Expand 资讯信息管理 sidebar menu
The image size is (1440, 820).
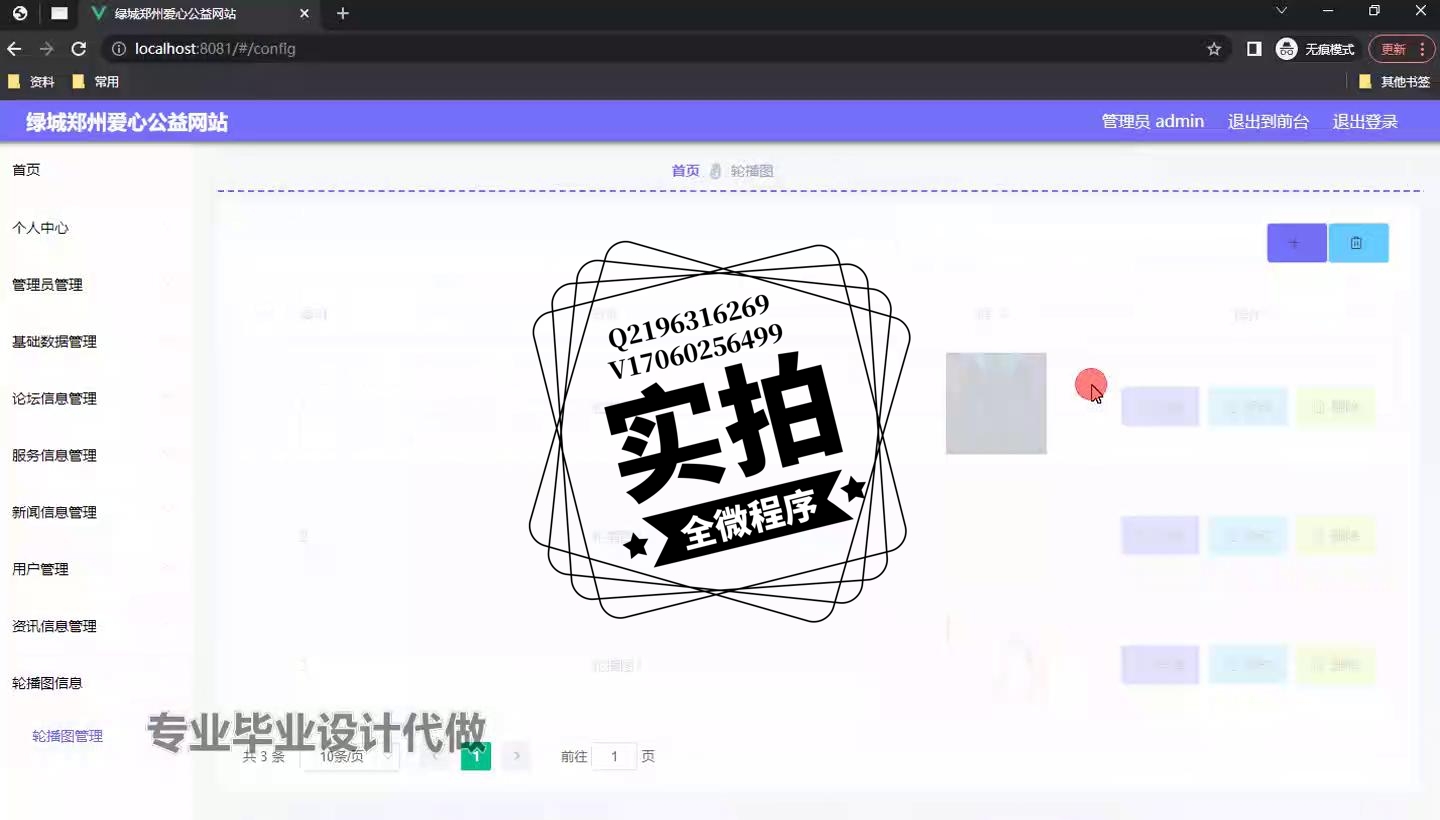(96, 627)
